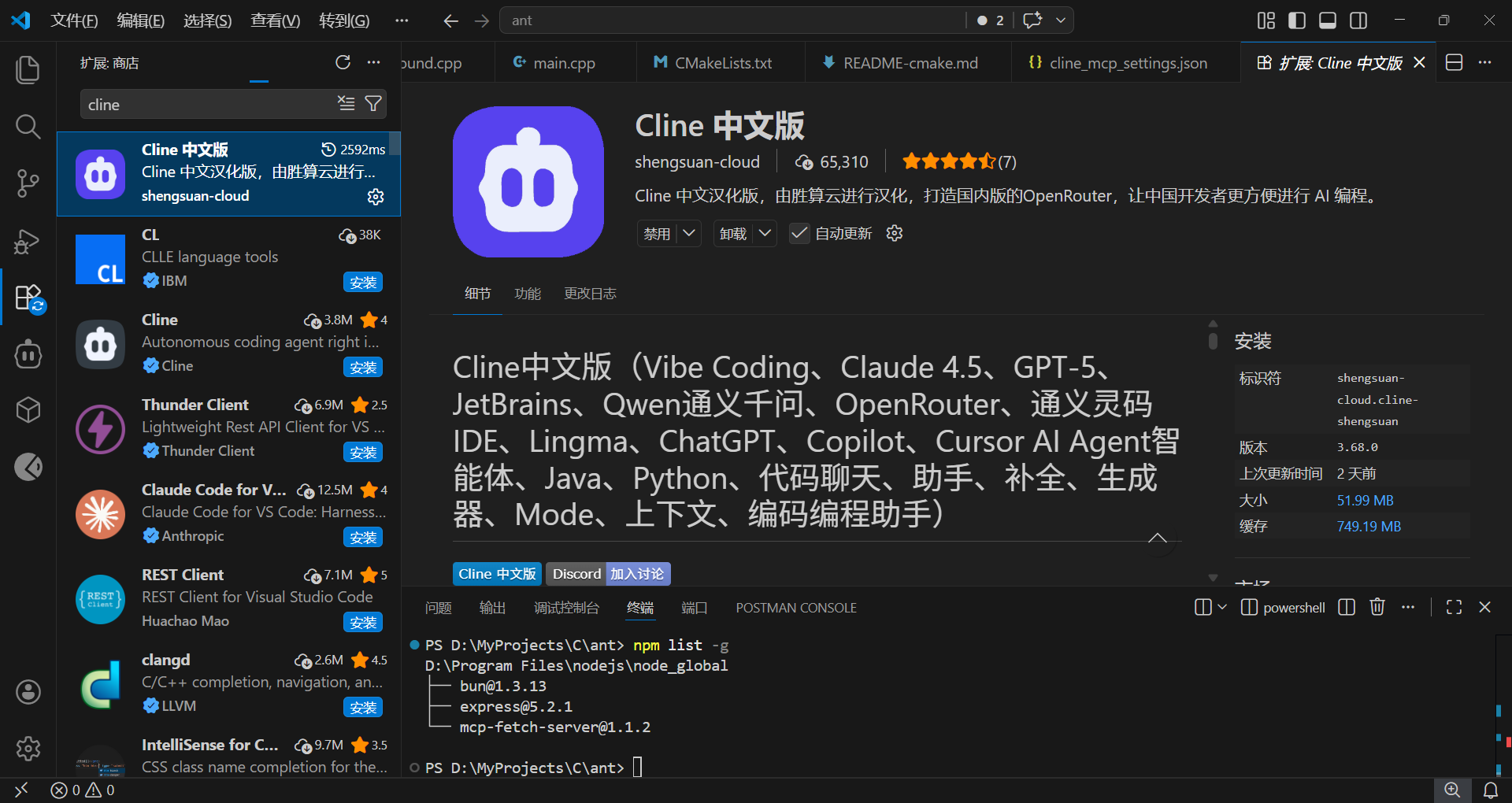This screenshot has width=1512, height=803.
Task: Toggle the bottom panel visibility
Action: pyautogui.click(x=1328, y=20)
